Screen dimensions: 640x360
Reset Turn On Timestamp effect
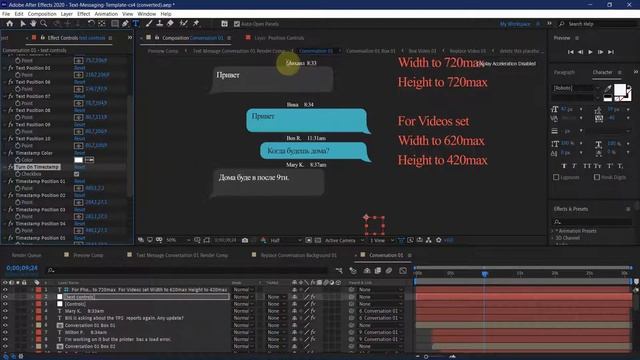click(79, 167)
